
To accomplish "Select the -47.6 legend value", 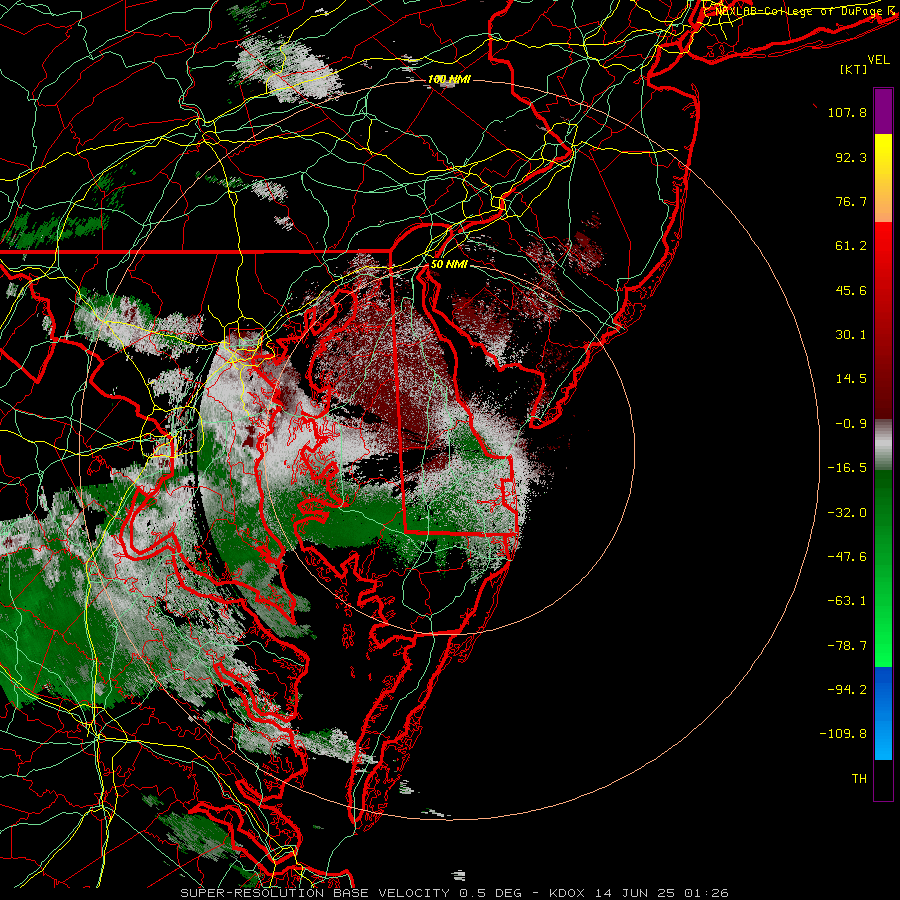I will (847, 557).
